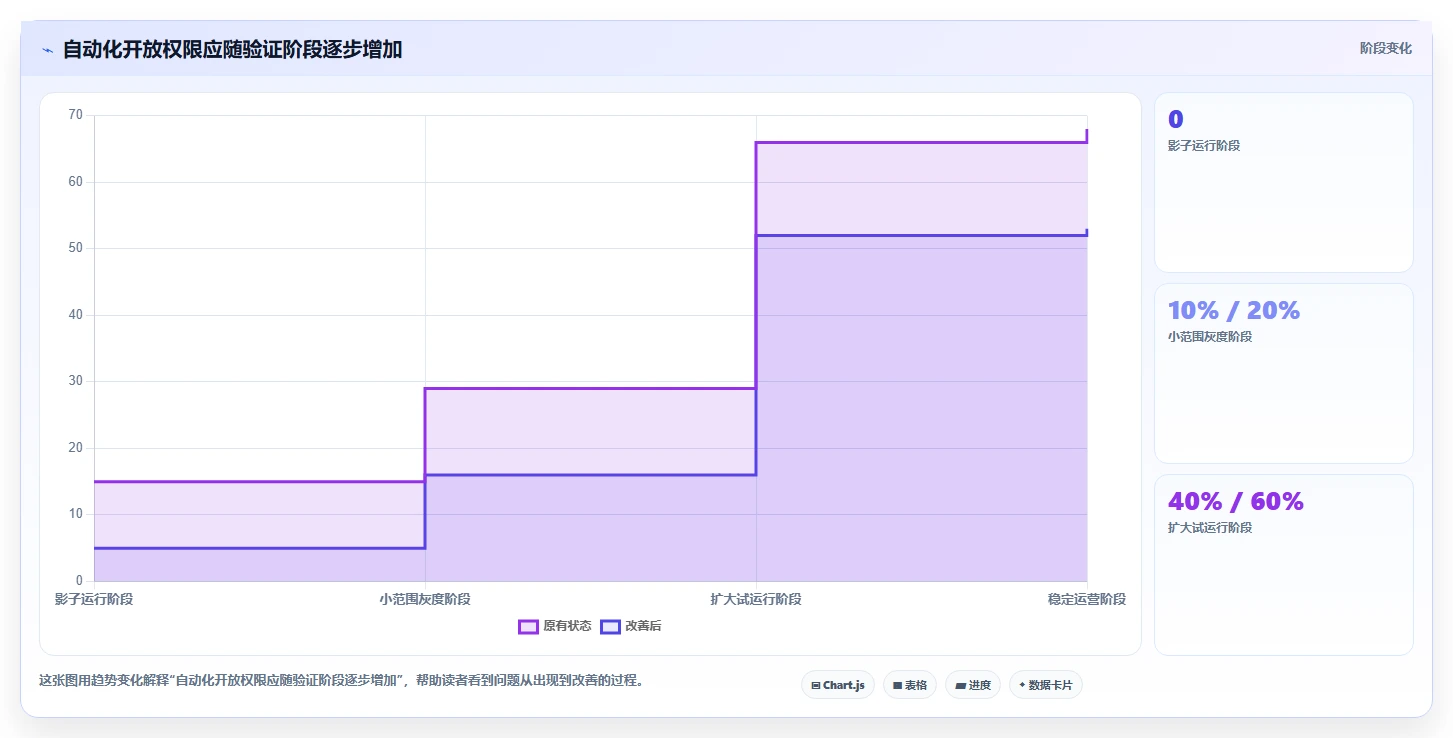
Task: Click the trend icon beside the chart title
Action: pyautogui.click(x=47, y=50)
